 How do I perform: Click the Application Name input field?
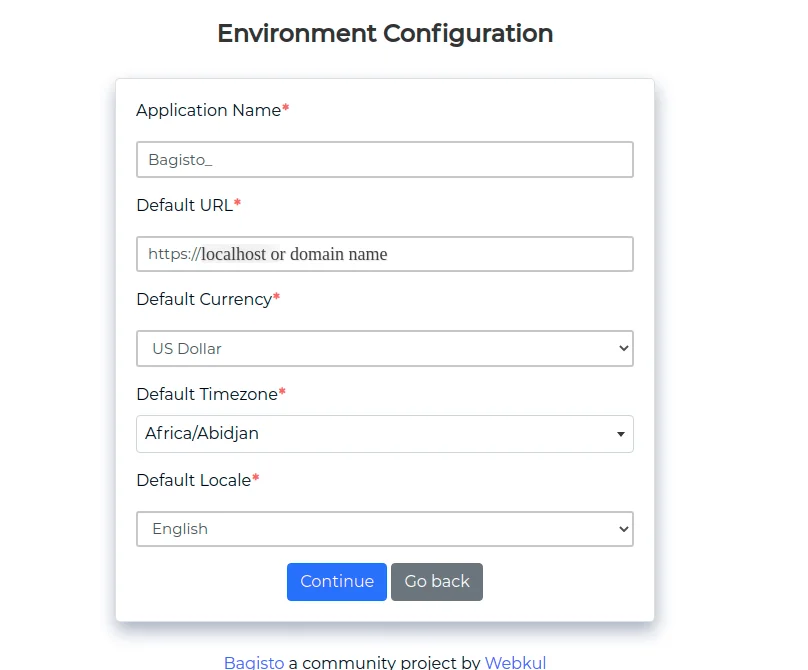click(x=384, y=160)
